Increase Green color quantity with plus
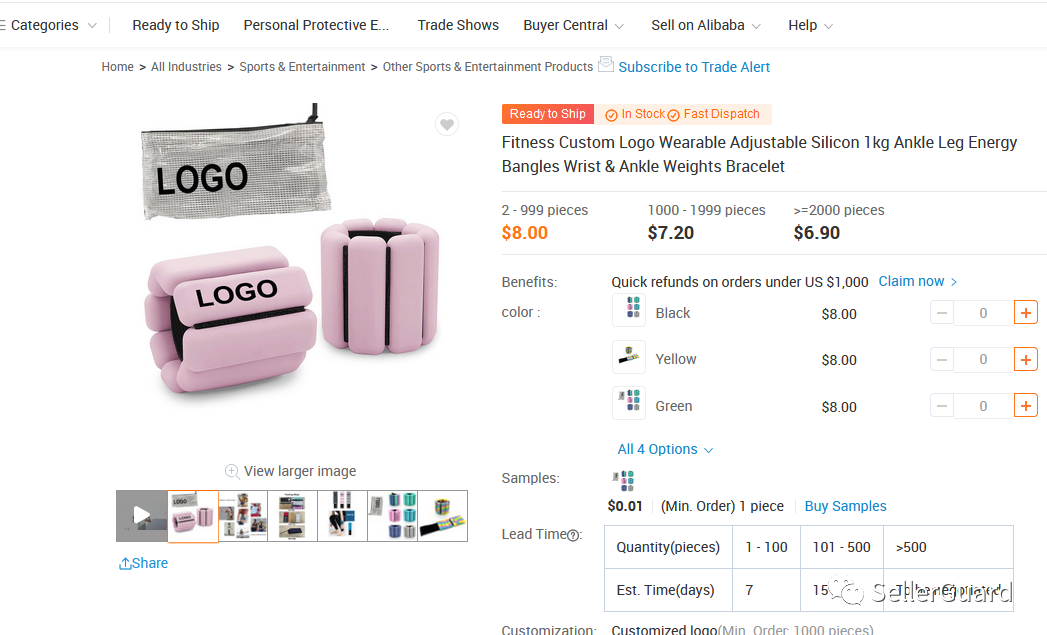The height and width of the screenshot is (635, 1047). coord(1025,406)
